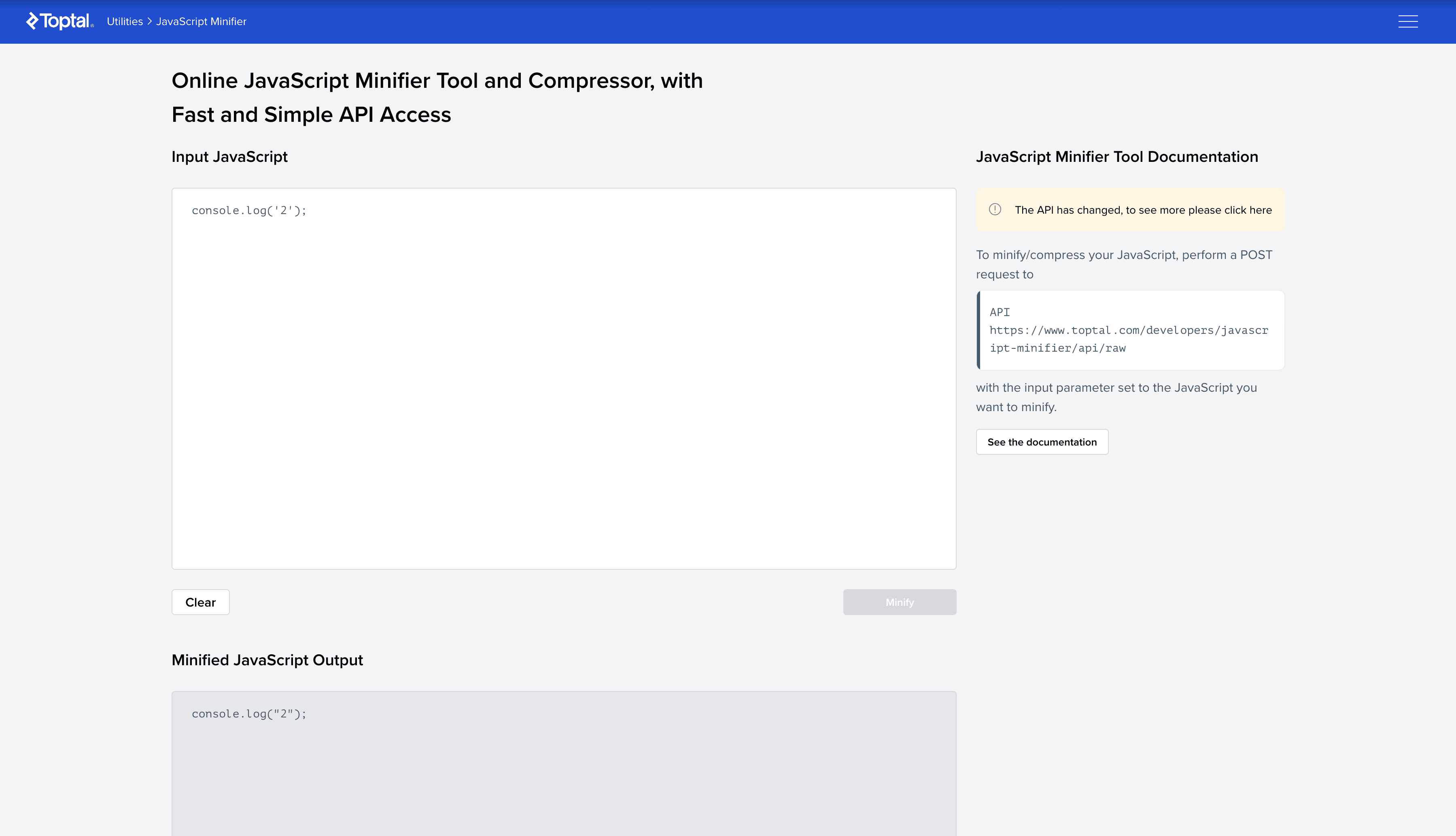This screenshot has height=836, width=1456.
Task: Click the Clear button
Action: [x=200, y=602]
